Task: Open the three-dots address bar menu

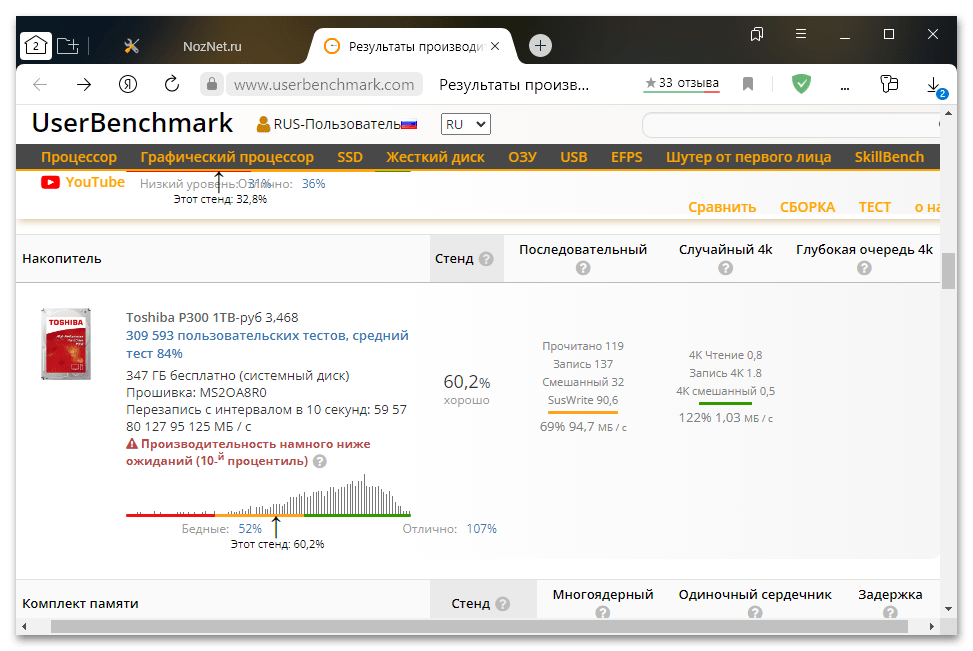Action: [845, 87]
